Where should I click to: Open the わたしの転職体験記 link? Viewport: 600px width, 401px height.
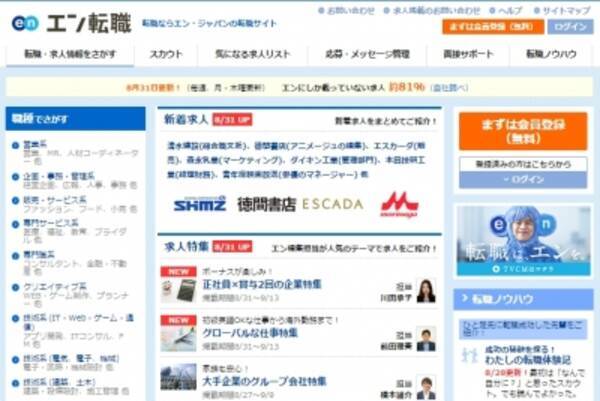pyautogui.click(x=528, y=360)
